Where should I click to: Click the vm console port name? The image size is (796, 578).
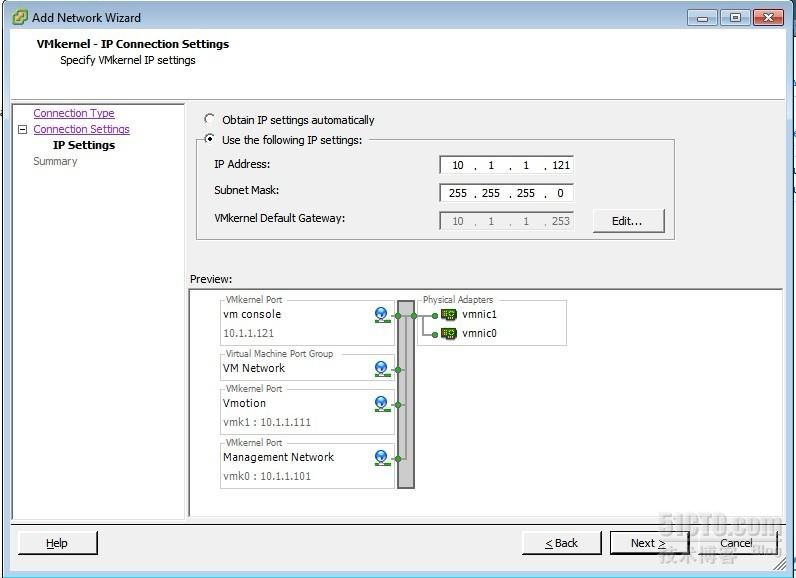point(252,314)
